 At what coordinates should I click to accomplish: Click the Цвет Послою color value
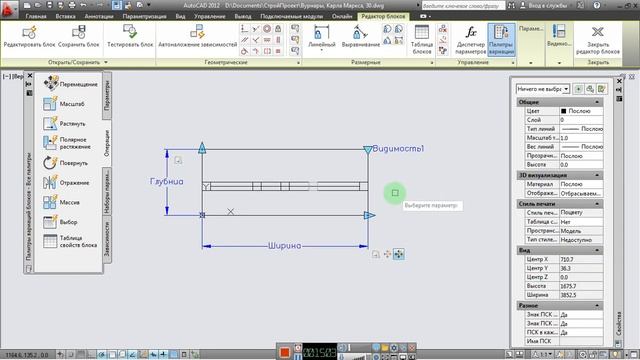pos(581,111)
